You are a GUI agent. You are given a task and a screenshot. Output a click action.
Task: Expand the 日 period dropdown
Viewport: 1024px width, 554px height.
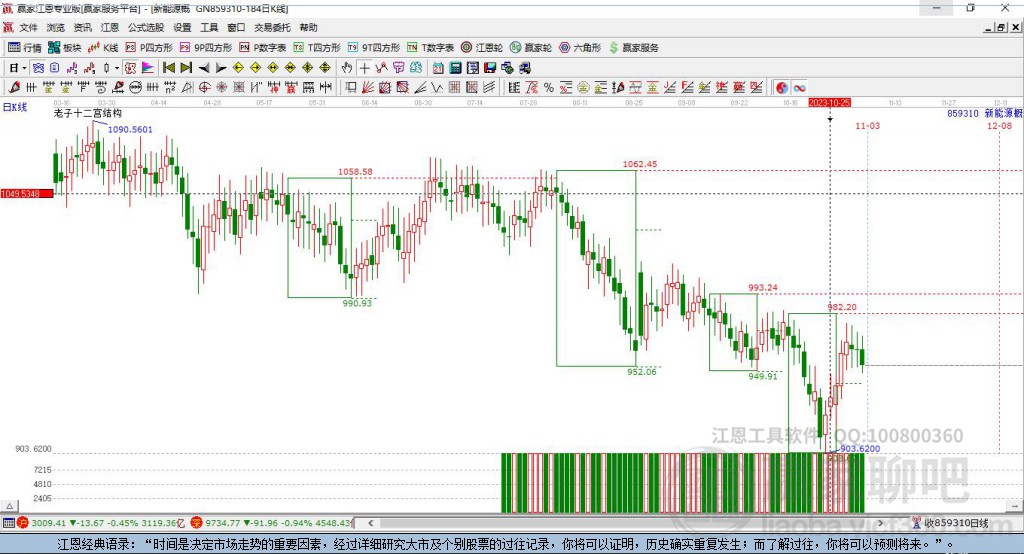click(24, 68)
